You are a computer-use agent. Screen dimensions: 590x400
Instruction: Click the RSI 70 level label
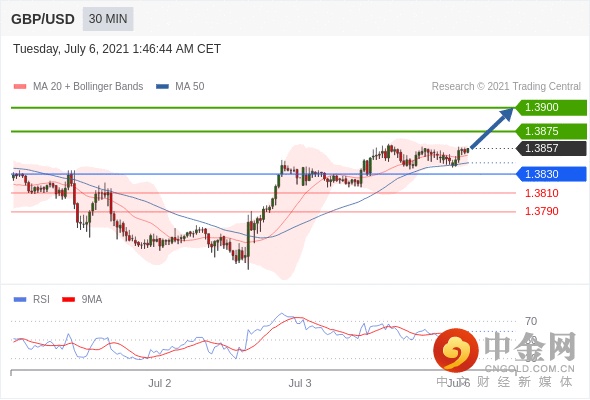click(x=531, y=321)
